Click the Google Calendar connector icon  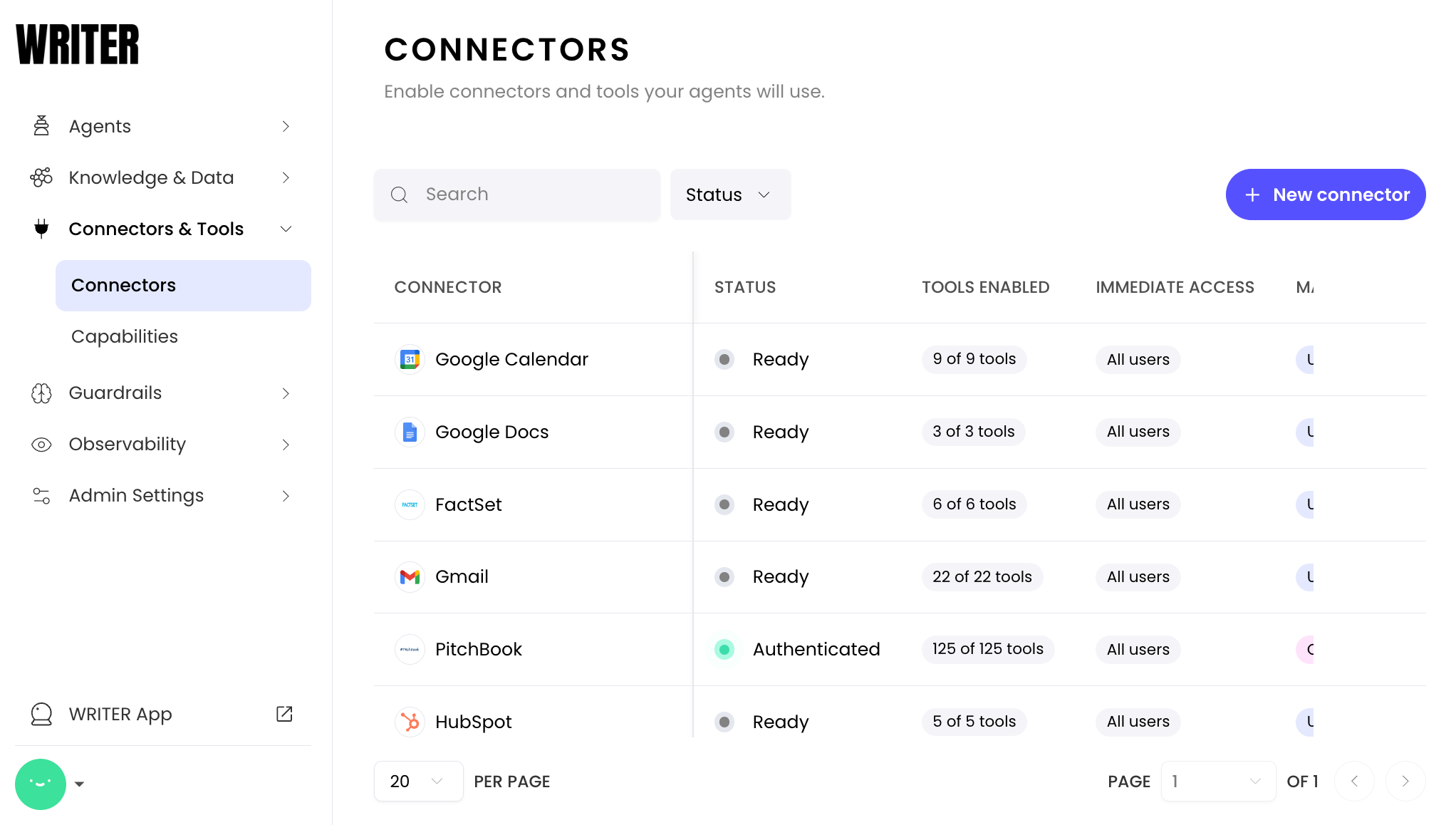[410, 360]
